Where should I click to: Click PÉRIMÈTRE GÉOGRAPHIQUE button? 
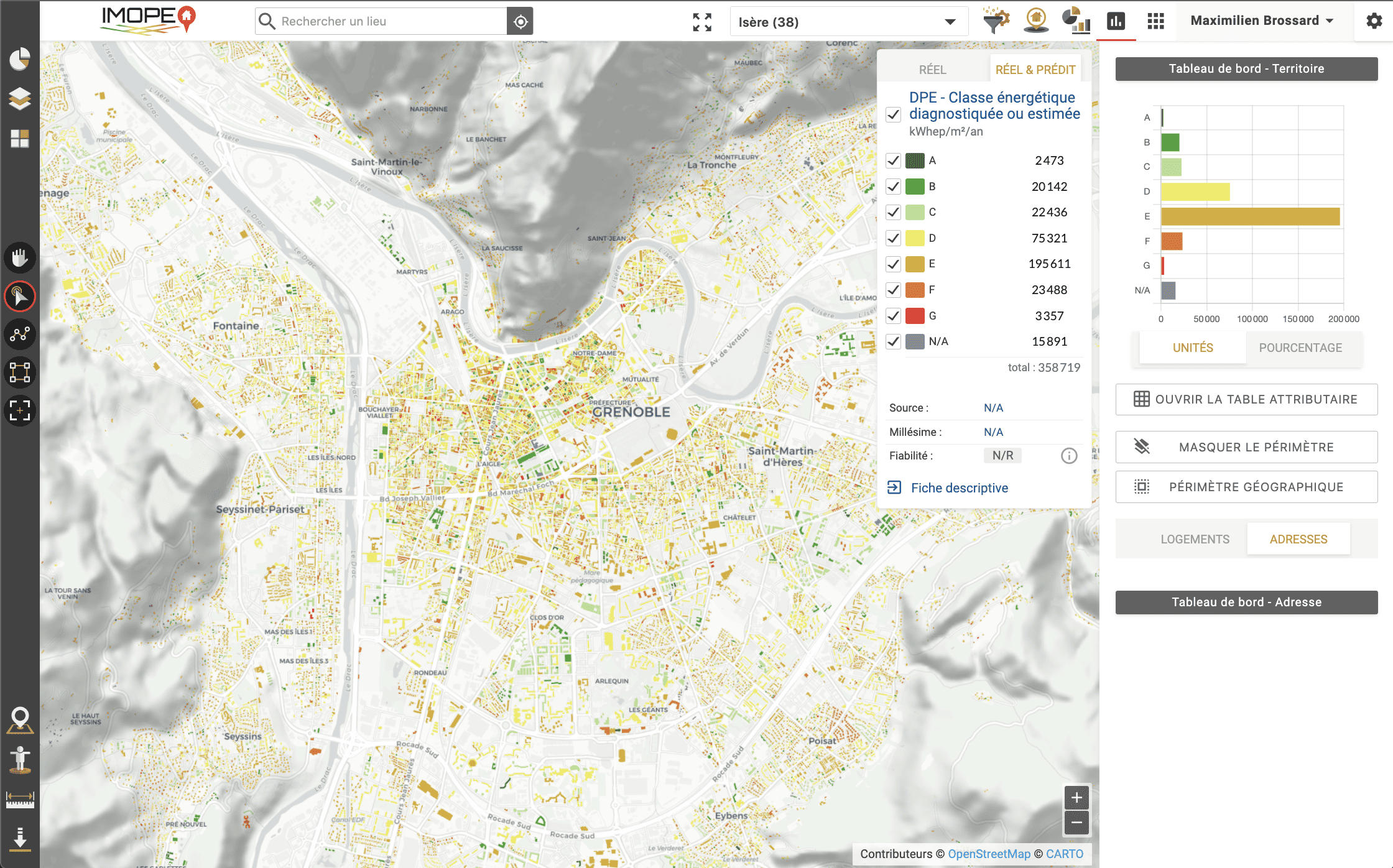pos(1246,487)
